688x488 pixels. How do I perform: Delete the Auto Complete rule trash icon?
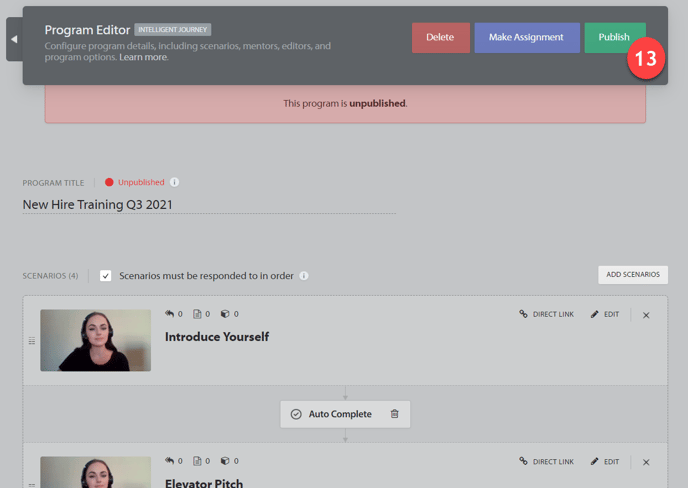395,414
